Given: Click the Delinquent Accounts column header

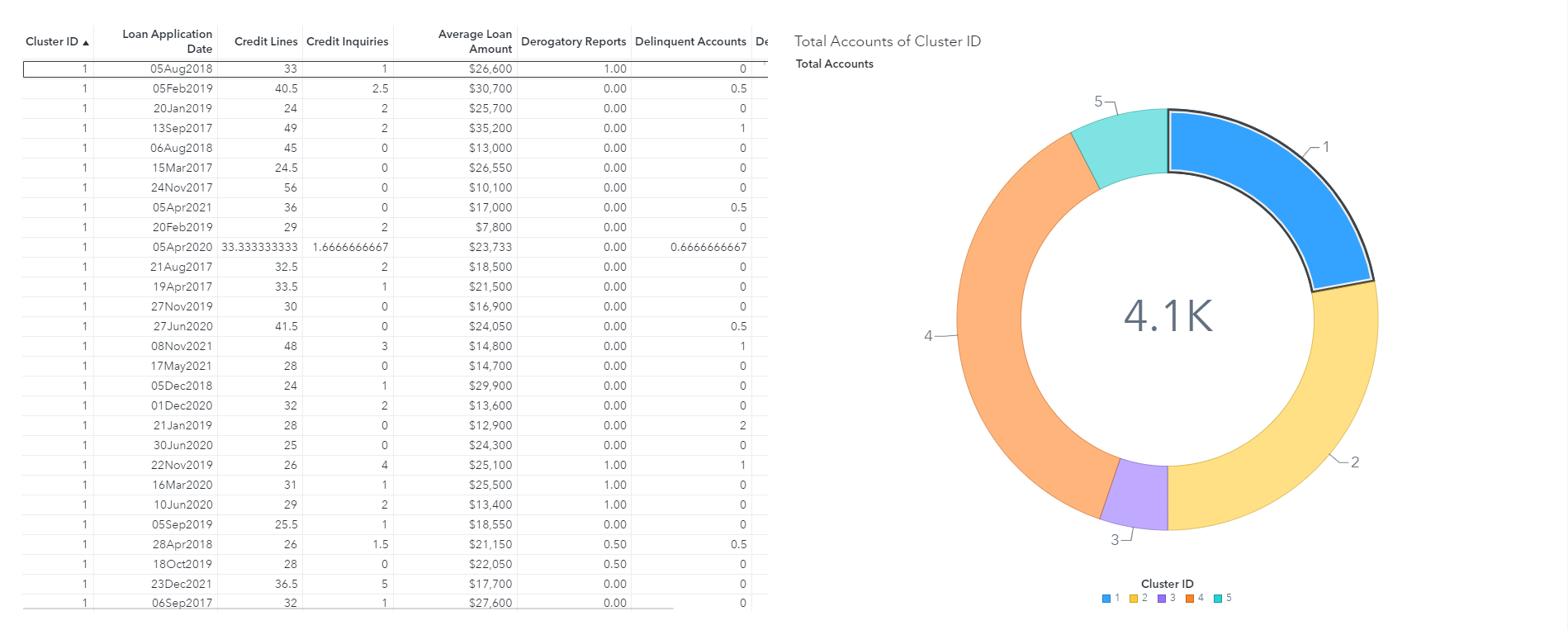Looking at the screenshot, I should coord(690,41).
